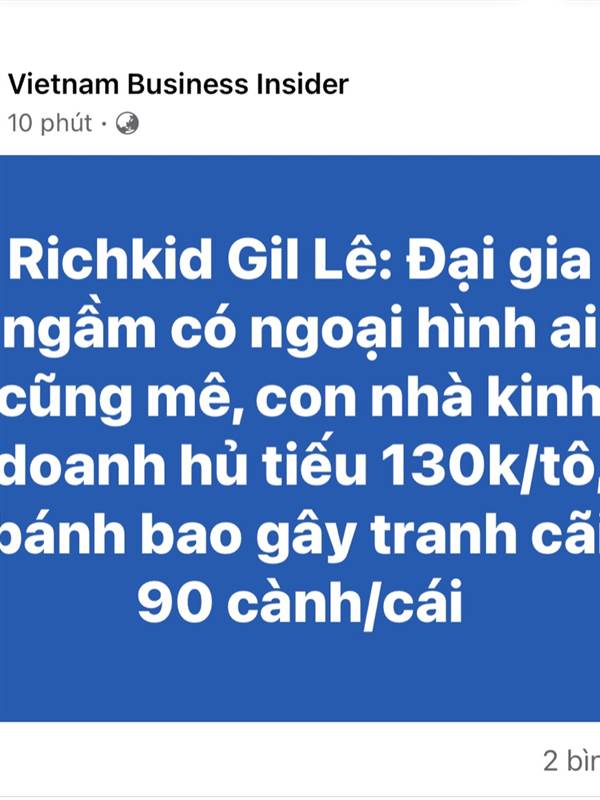This screenshot has width=600, height=800.
Task: Click the word "Insider" in page title
Action: (303, 84)
